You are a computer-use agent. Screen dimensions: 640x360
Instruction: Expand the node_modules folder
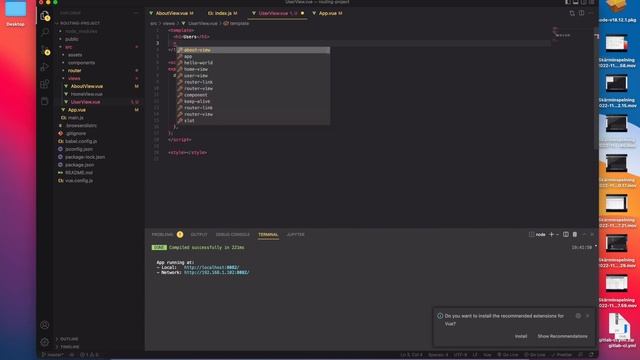(x=81, y=31)
